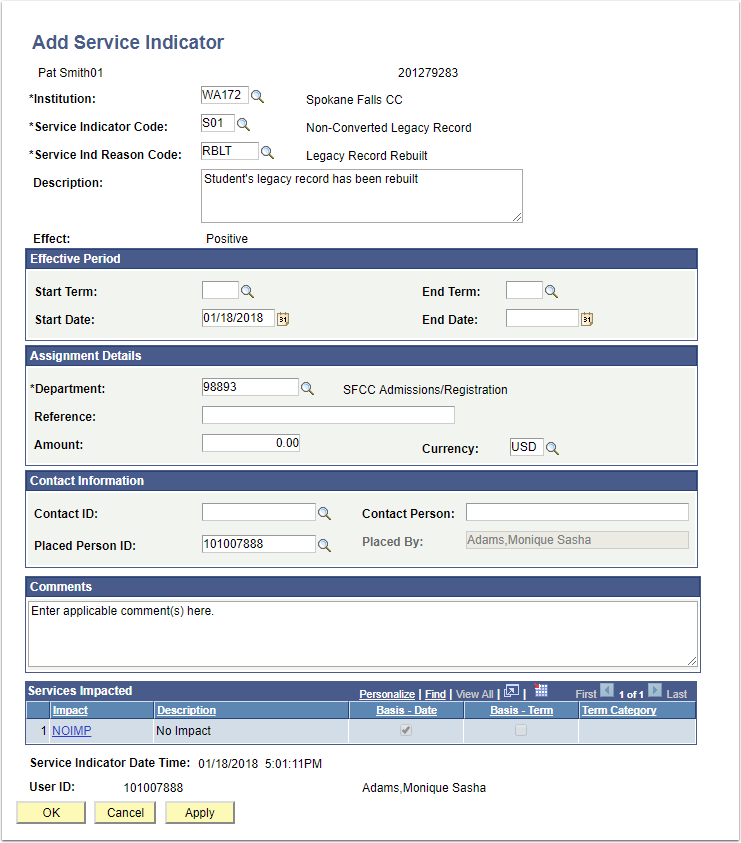Click Non-Converted Legacy Record text
Screen dimensions: 741x843
(389, 128)
